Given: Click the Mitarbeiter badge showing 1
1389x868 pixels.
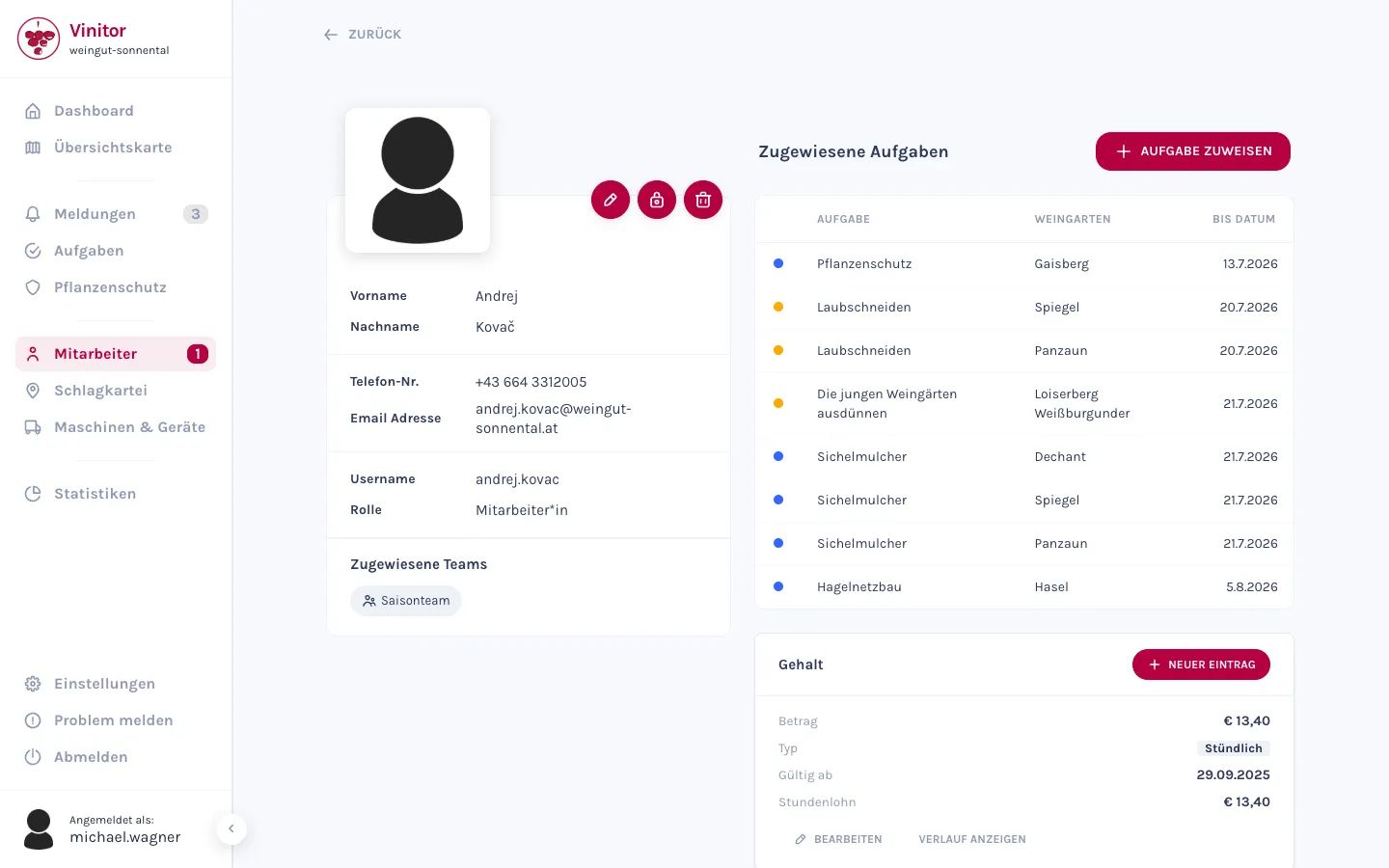Looking at the screenshot, I should [x=198, y=354].
